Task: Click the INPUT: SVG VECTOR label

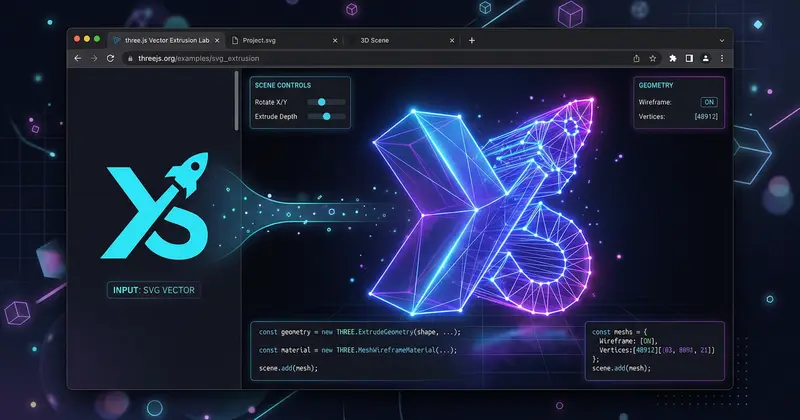Action: click(154, 290)
